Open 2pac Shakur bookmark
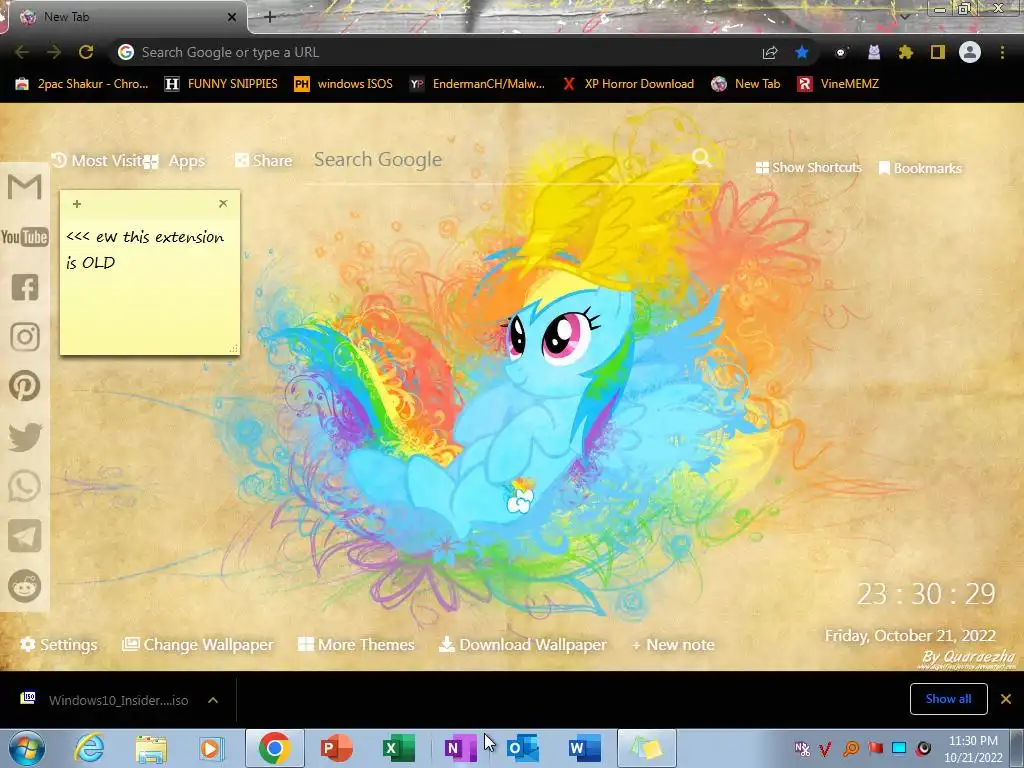Viewport: 1024px width, 768px height. [82, 84]
